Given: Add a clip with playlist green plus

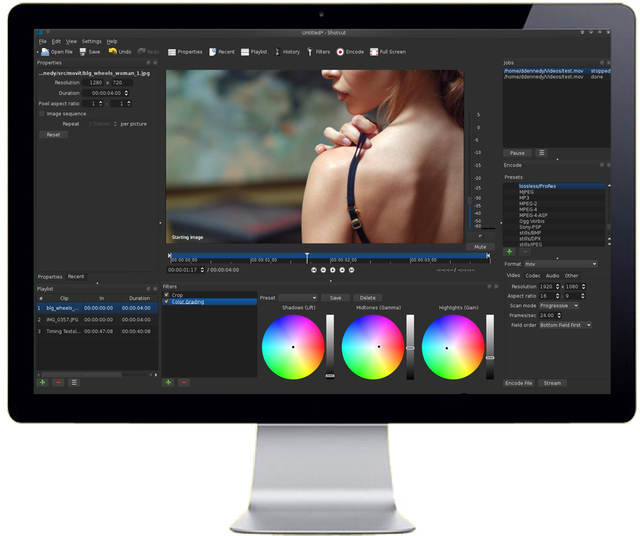Looking at the screenshot, I should tap(42, 383).
